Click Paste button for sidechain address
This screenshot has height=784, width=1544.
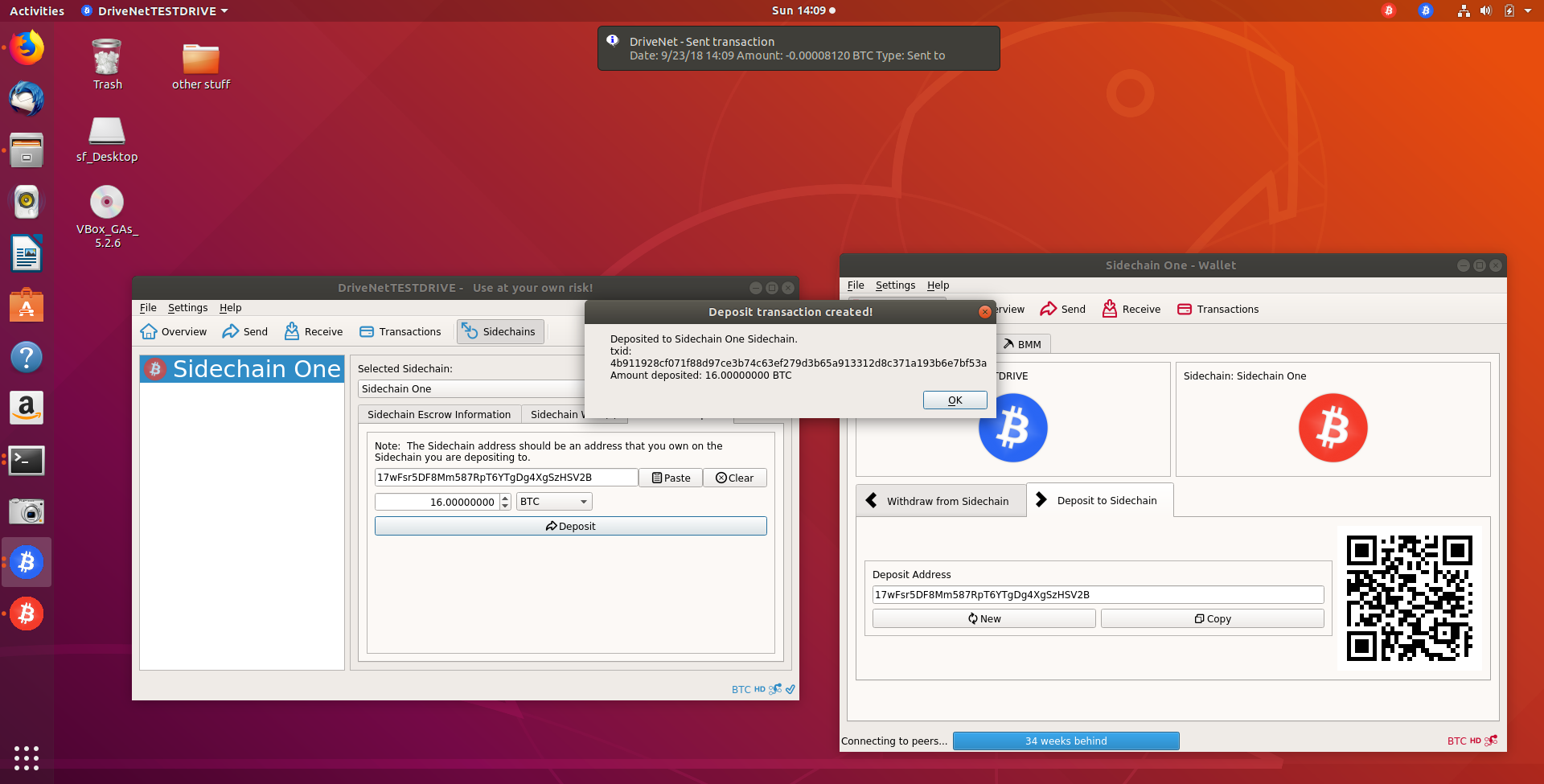pyautogui.click(x=671, y=478)
